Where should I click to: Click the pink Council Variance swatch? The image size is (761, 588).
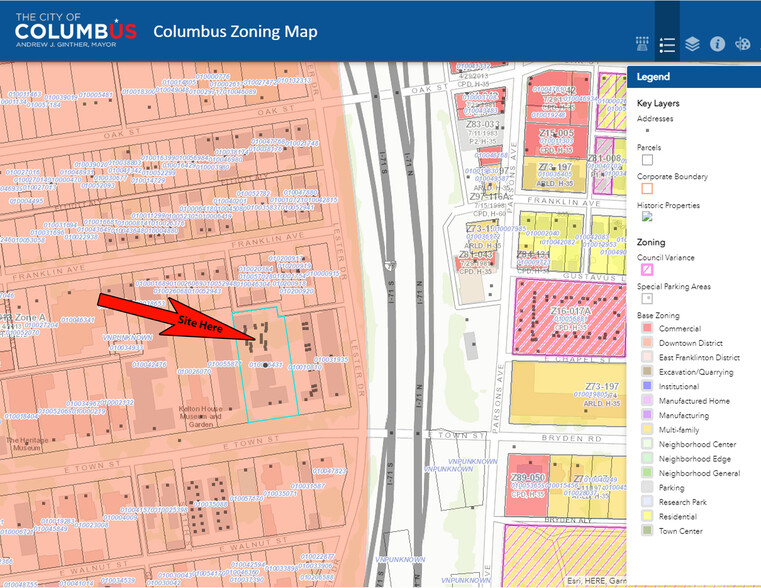pos(646,270)
